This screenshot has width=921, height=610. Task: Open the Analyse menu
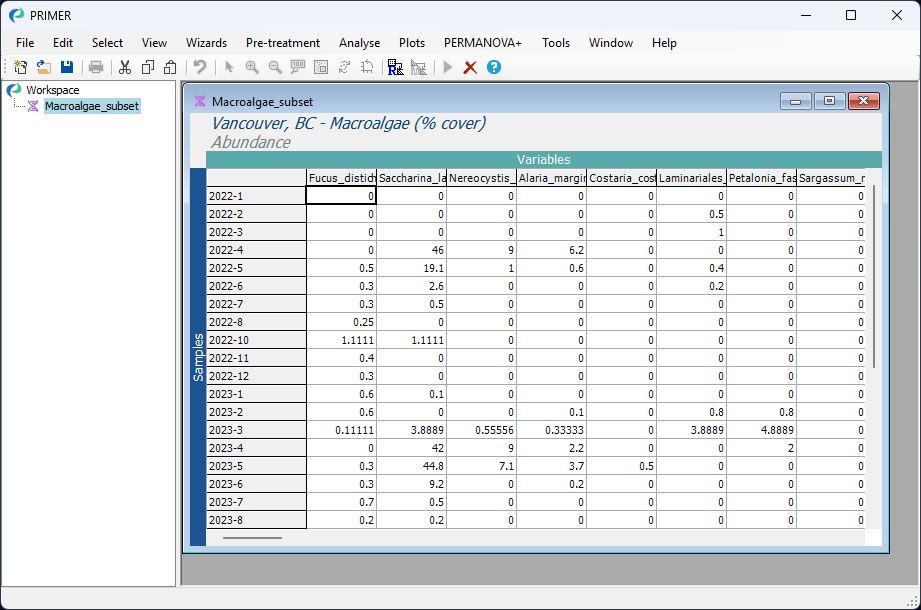pos(359,43)
